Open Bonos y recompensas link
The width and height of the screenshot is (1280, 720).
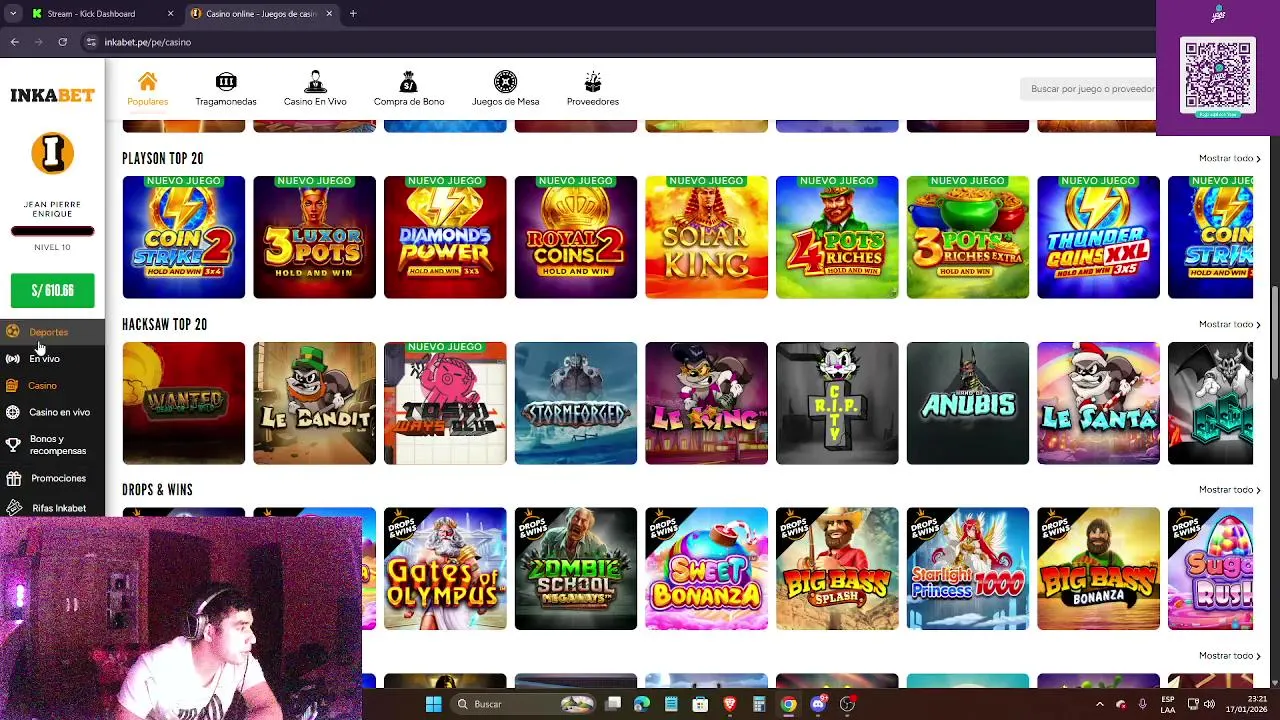(58, 445)
